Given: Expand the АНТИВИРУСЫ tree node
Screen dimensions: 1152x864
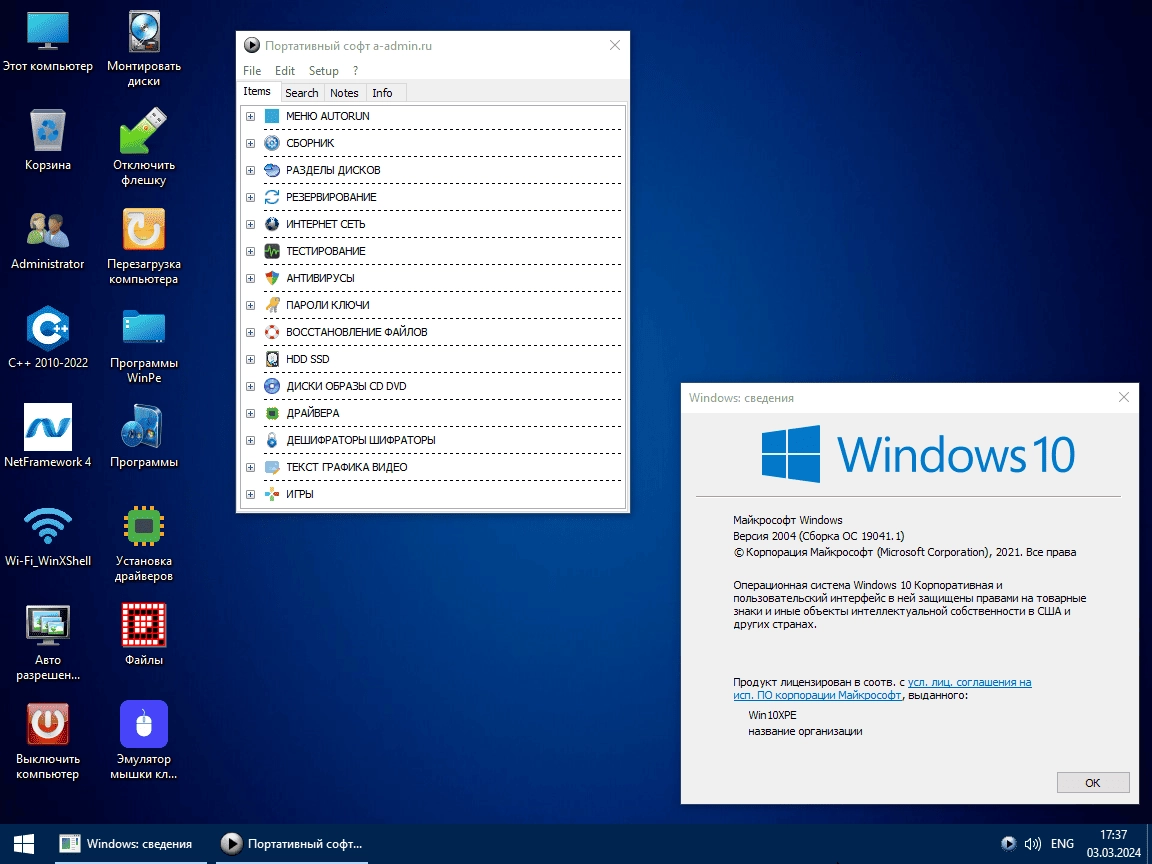Looking at the screenshot, I should point(251,278).
